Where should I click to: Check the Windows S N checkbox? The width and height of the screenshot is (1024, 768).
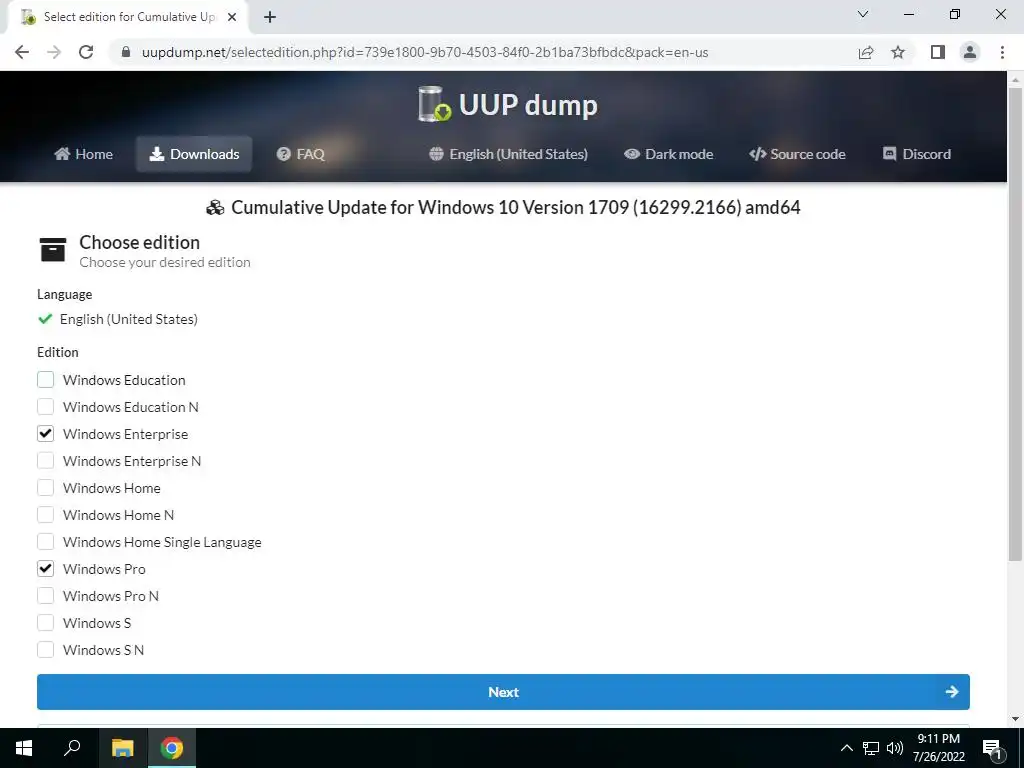(46, 650)
